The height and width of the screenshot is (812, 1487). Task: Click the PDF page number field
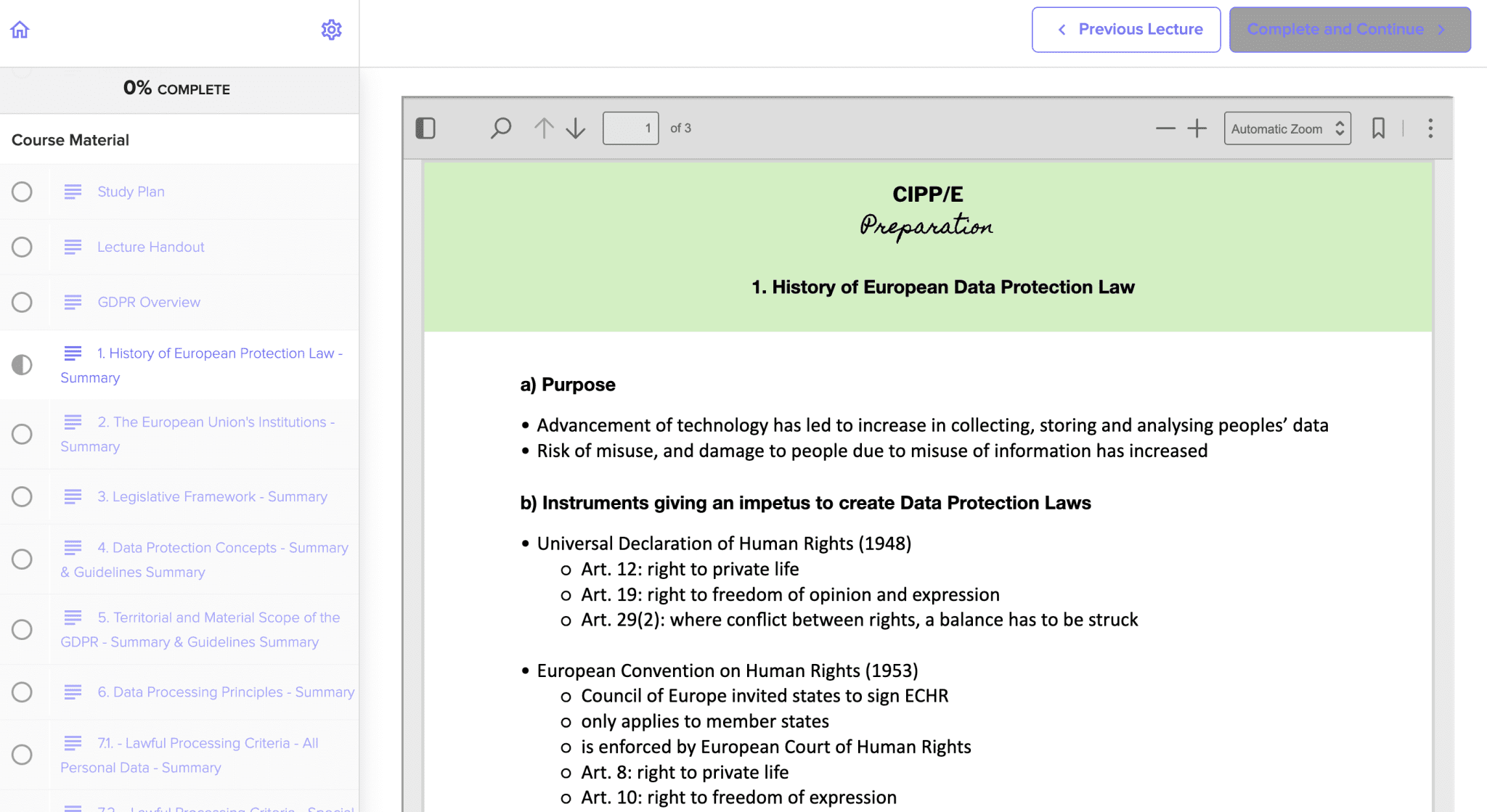pyautogui.click(x=630, y=128)
